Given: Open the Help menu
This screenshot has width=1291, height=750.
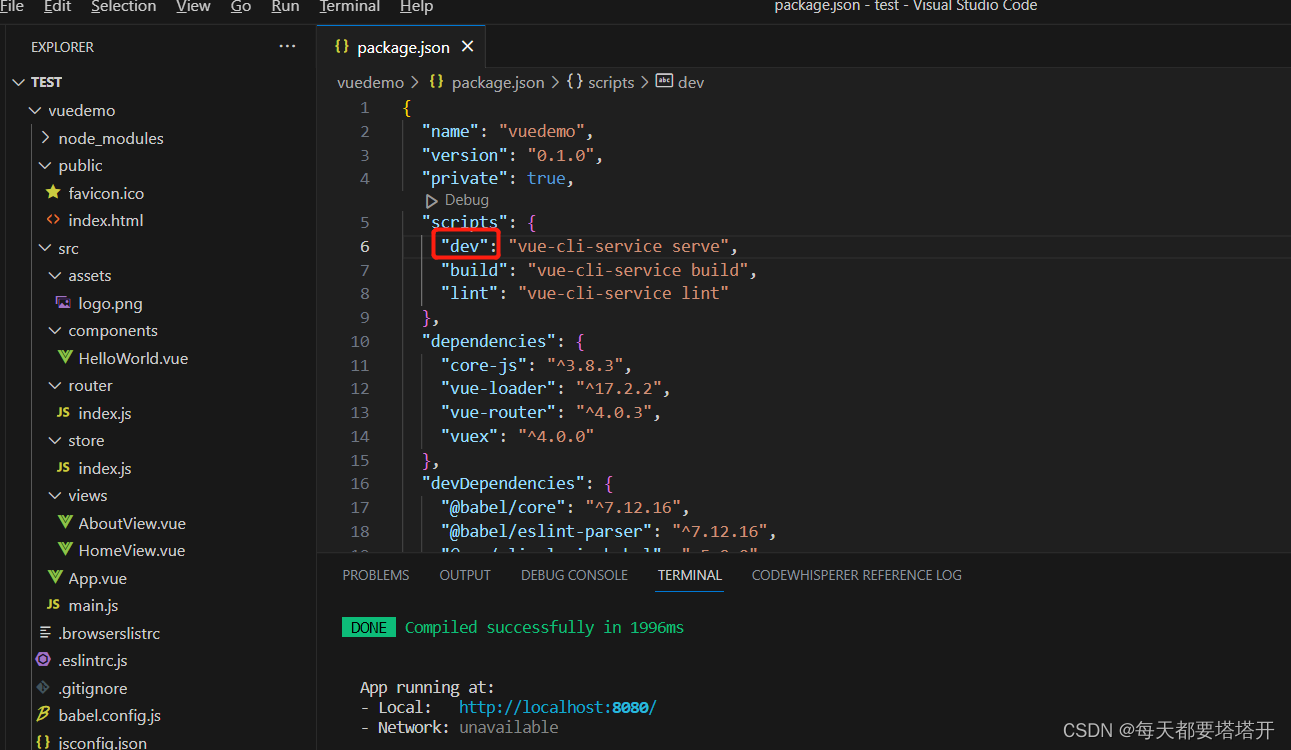Looking at the screenshot, I should (416, 6).
